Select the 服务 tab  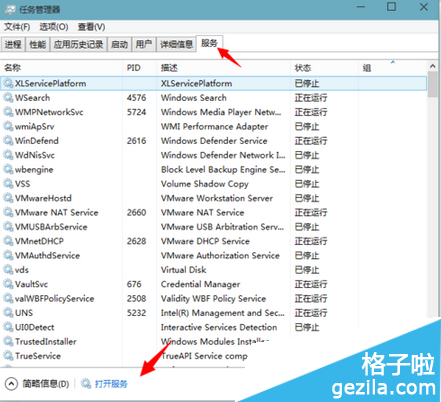(209, 43)
